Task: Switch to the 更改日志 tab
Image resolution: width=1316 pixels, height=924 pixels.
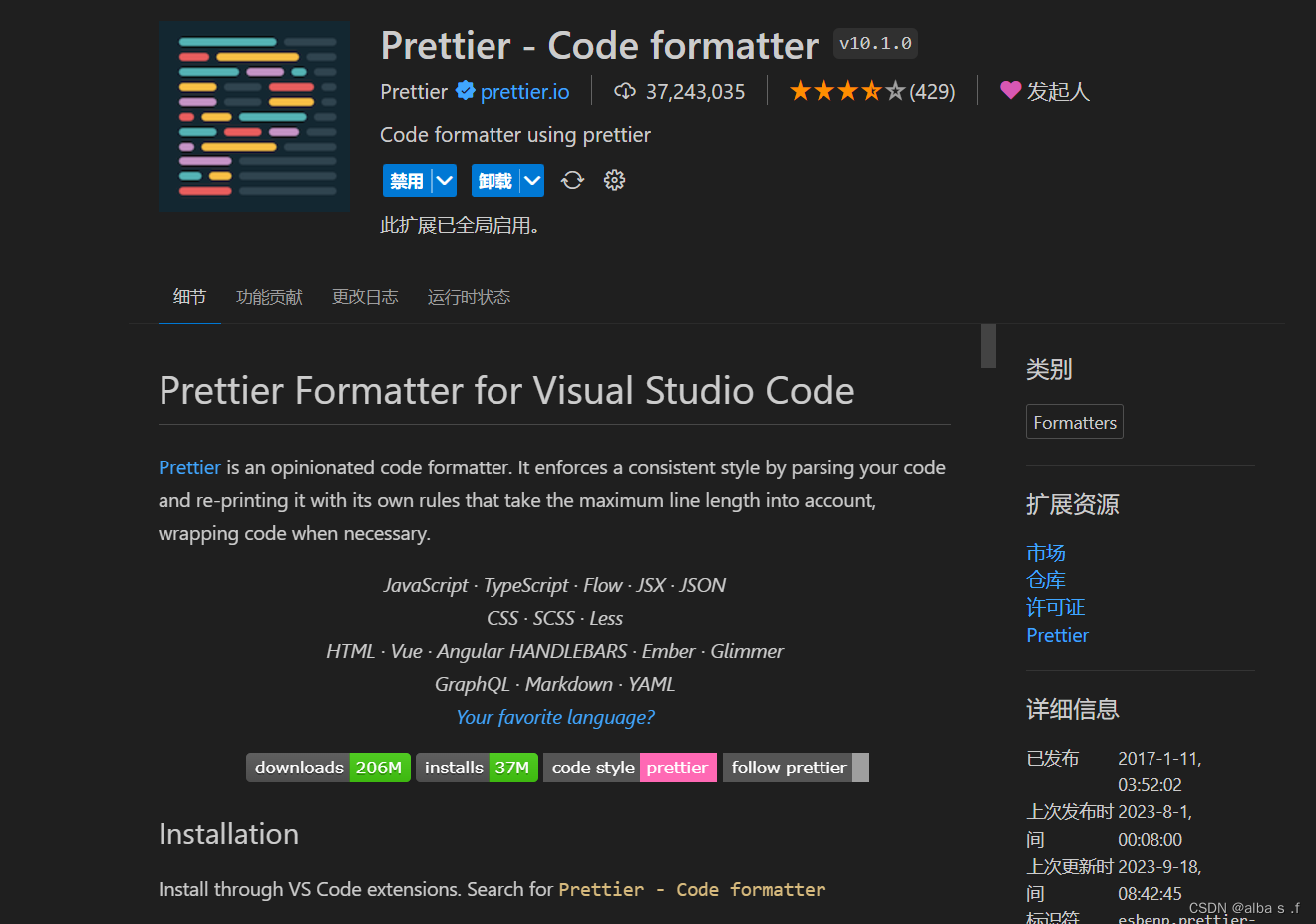Action: tap(365, 296)
